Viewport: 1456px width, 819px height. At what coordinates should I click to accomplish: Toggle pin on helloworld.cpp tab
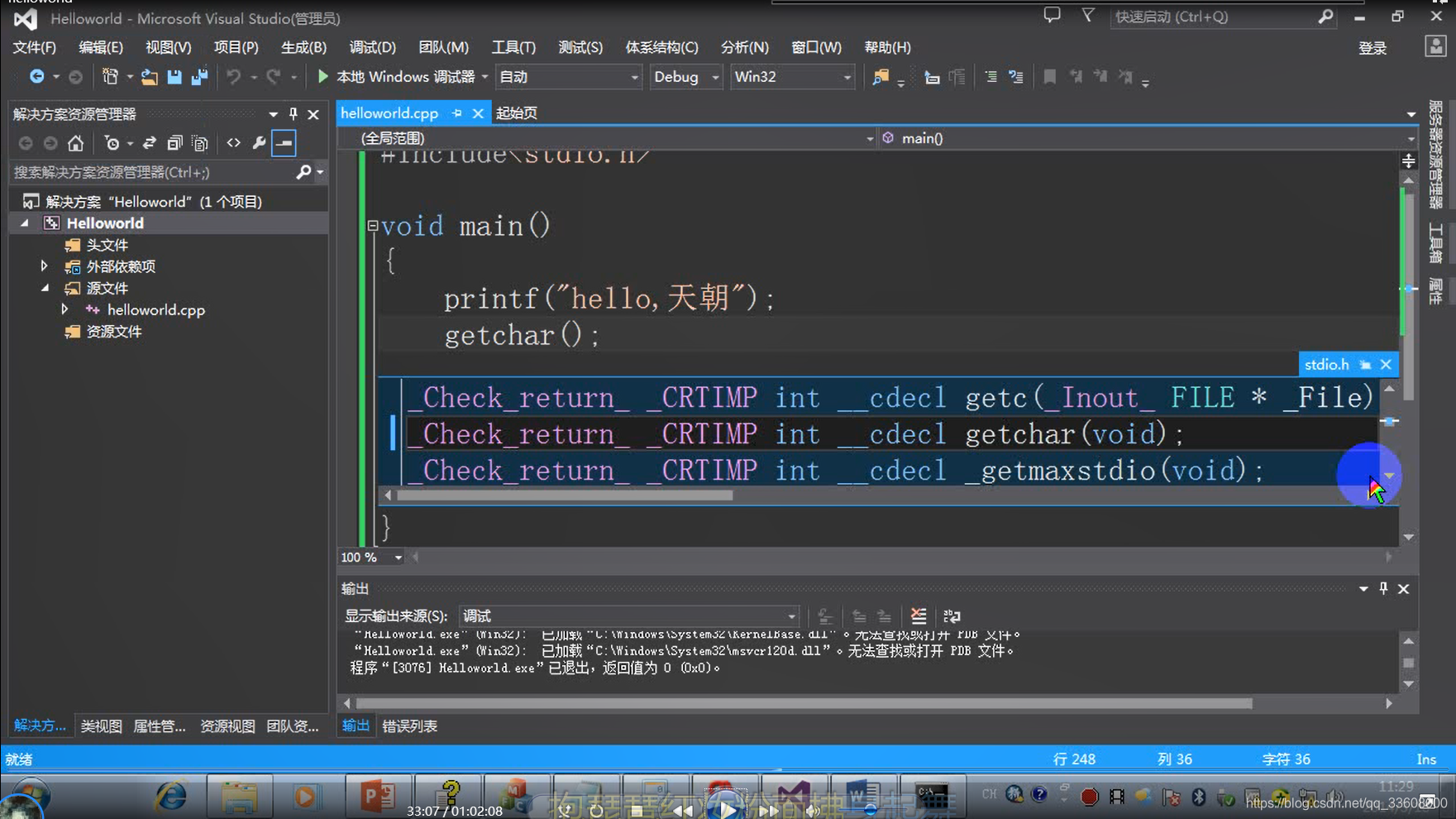coord(457,113)
